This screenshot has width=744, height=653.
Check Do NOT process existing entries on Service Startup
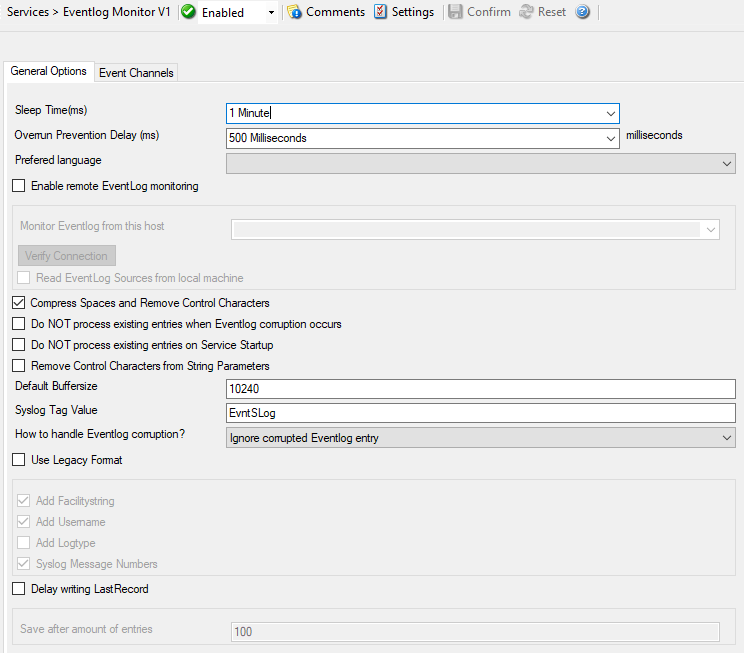tap(18, 345)
